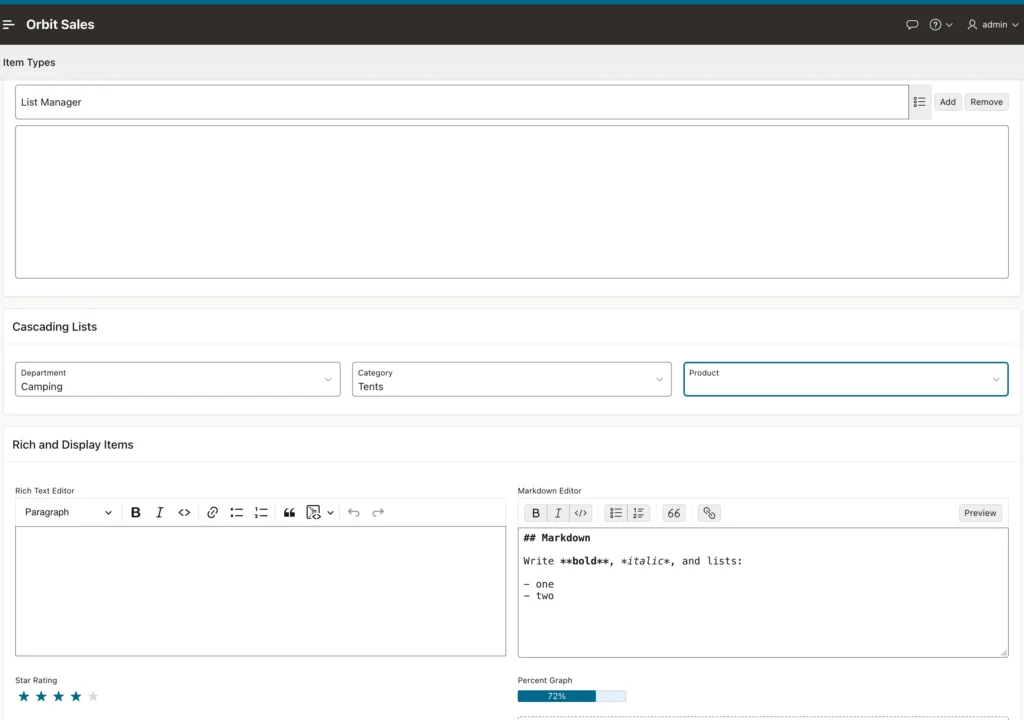Click redo in the Rich Text Editor
This screenshot has width=1024, height=720.
coord(377,512)
